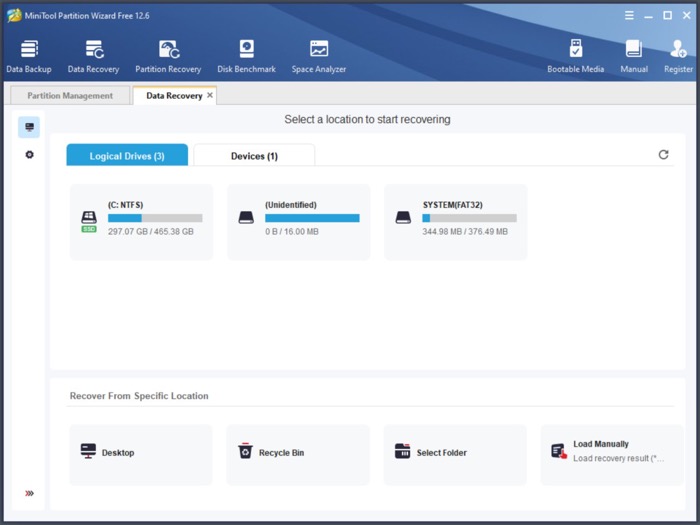Select the (Unidentified) drive card
700x525 pixels.
pos(299,222)
